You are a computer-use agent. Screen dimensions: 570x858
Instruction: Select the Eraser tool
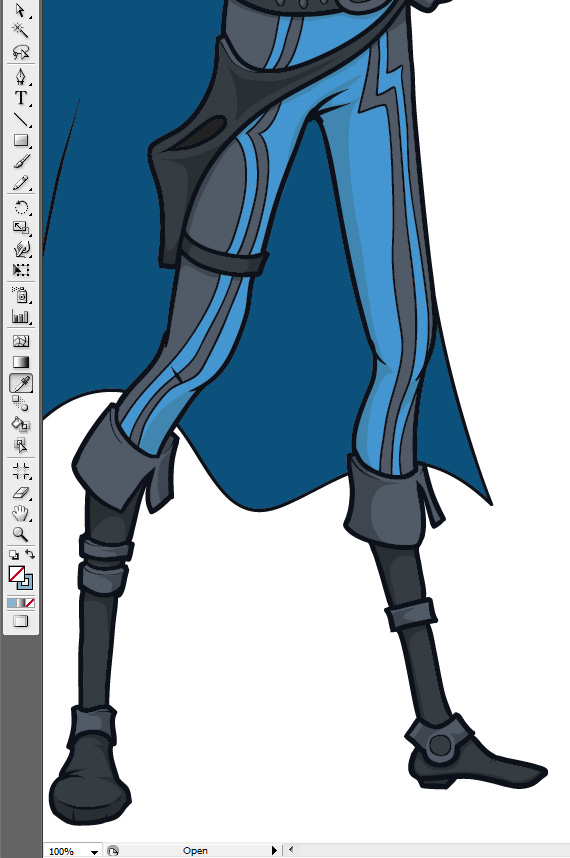[20, 492]
